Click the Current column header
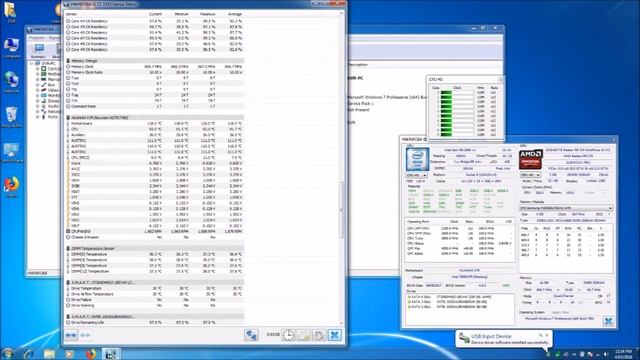 pyautogui.click(x=155, y=14)
